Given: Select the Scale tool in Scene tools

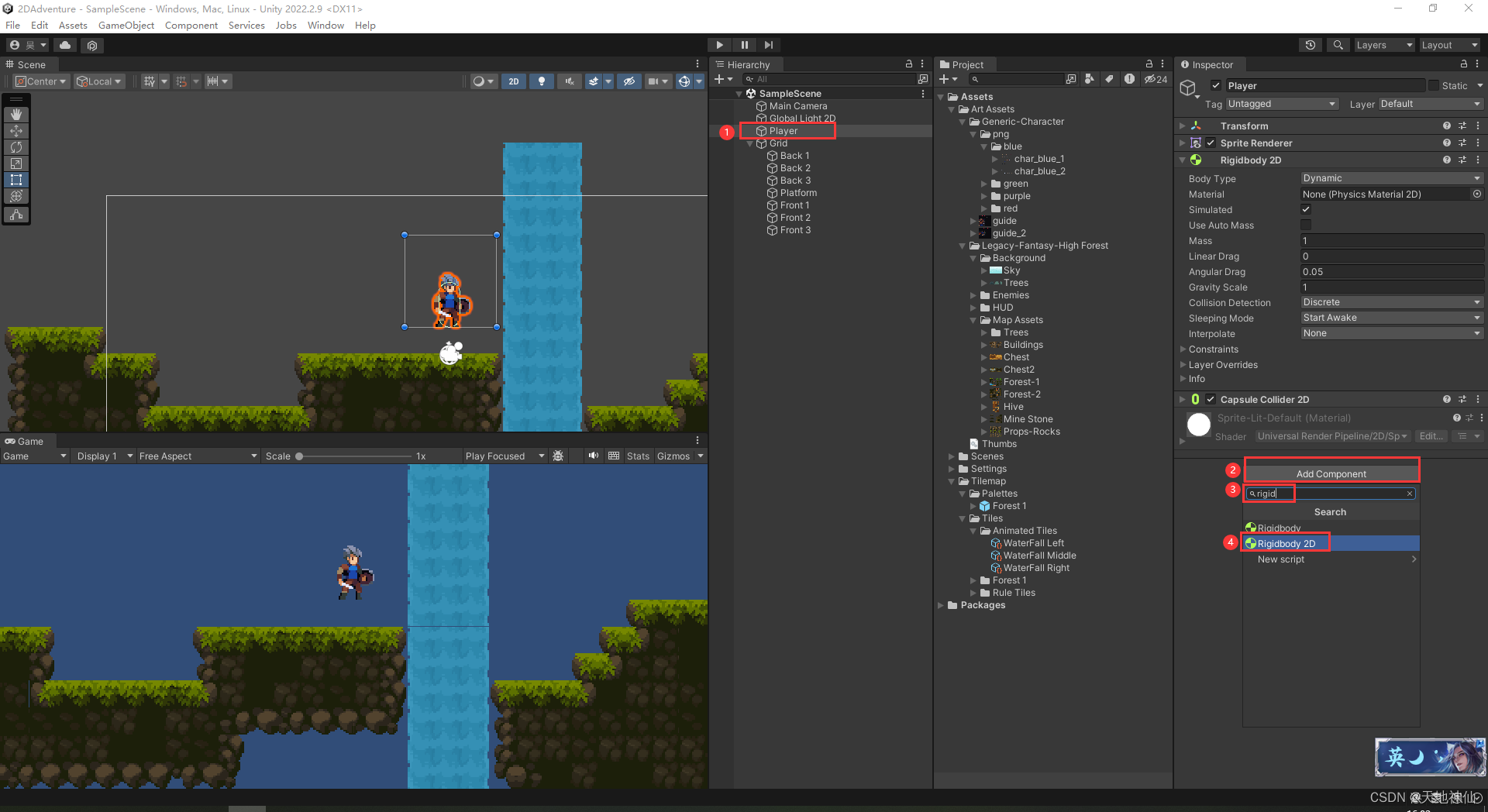Looking at the screenshot, I should pos(16,163).
